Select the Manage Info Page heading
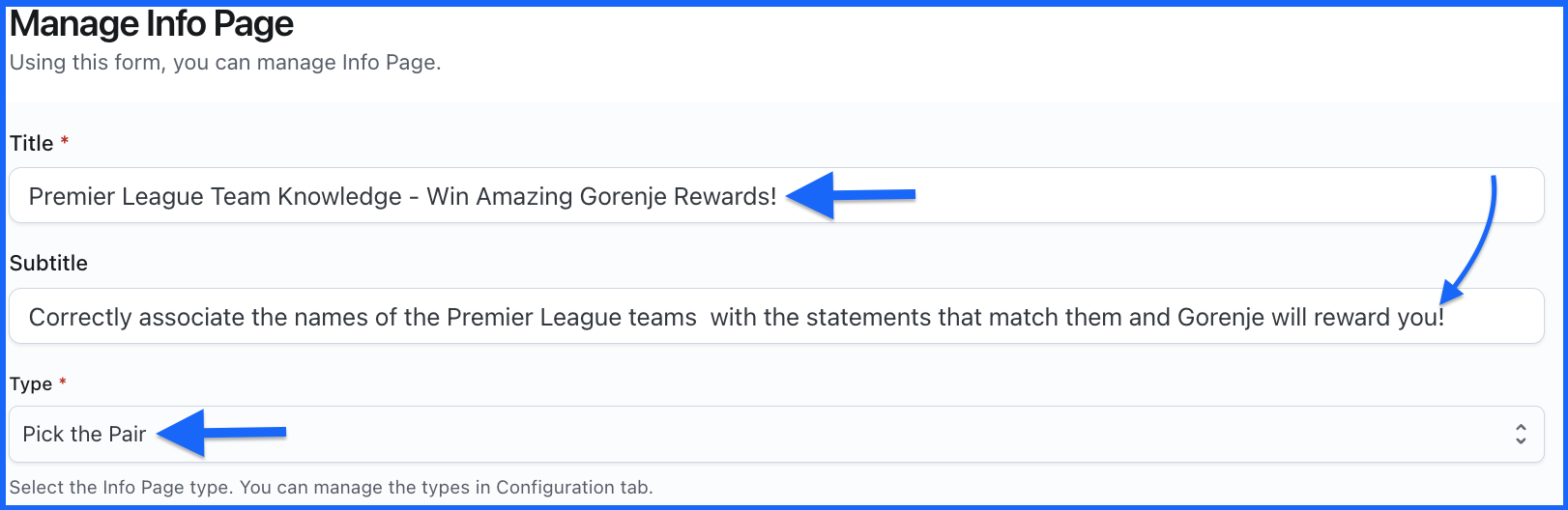This screenshot has width=1568, height=510. (x=152, y=23)
